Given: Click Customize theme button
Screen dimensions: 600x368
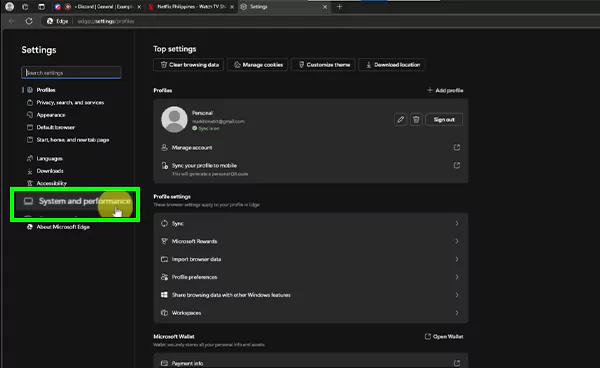Looking at the screenshot, I should click(x=323, y=65).
